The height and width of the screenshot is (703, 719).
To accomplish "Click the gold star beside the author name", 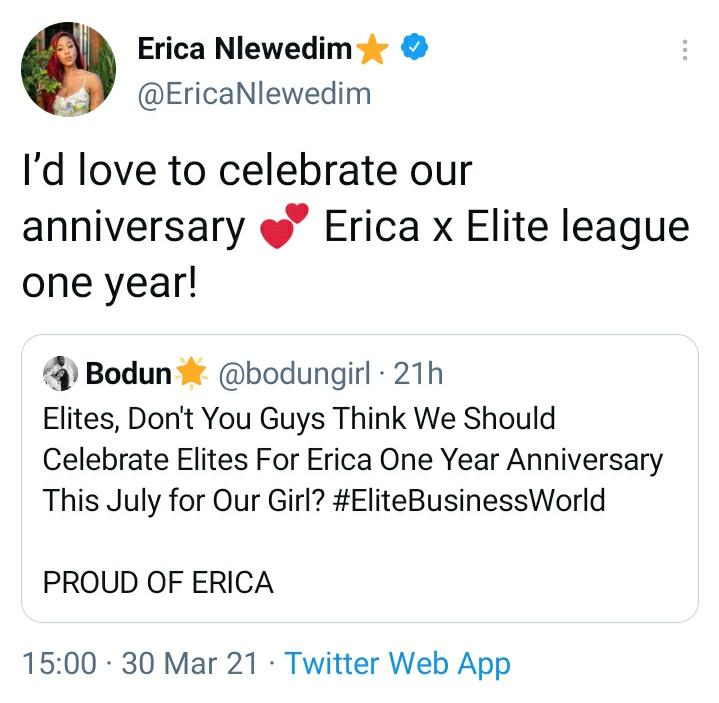I will pyautogui.click(x=372, y=49).
